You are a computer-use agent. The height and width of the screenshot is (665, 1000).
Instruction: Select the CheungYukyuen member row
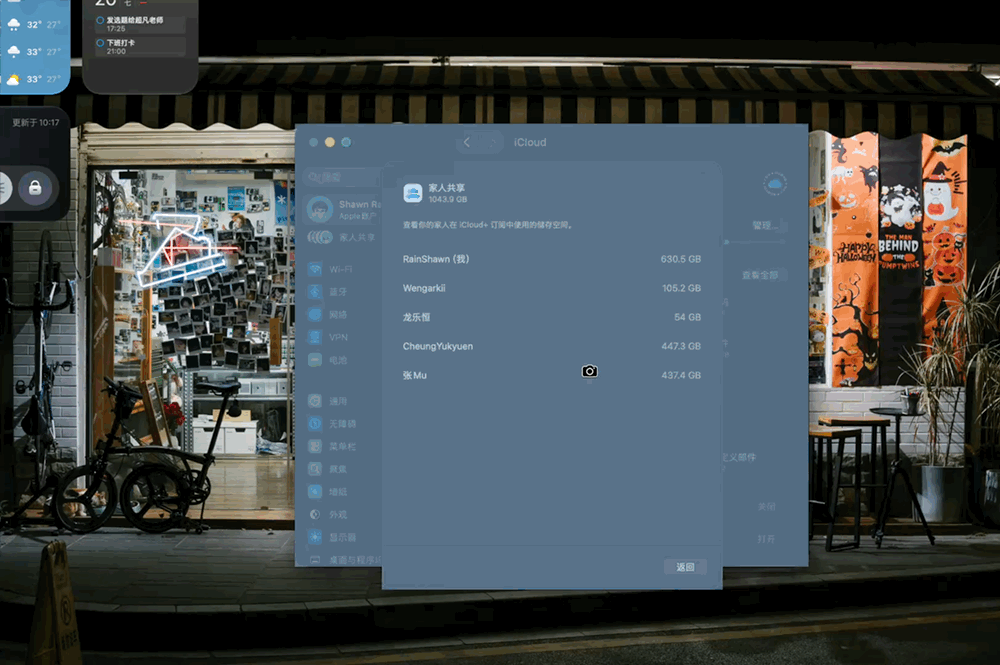(552, 346)
